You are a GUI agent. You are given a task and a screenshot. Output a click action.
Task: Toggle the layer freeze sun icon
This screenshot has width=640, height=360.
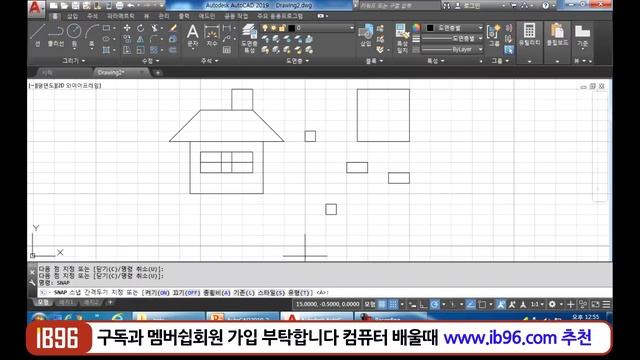tap(273, 28)
